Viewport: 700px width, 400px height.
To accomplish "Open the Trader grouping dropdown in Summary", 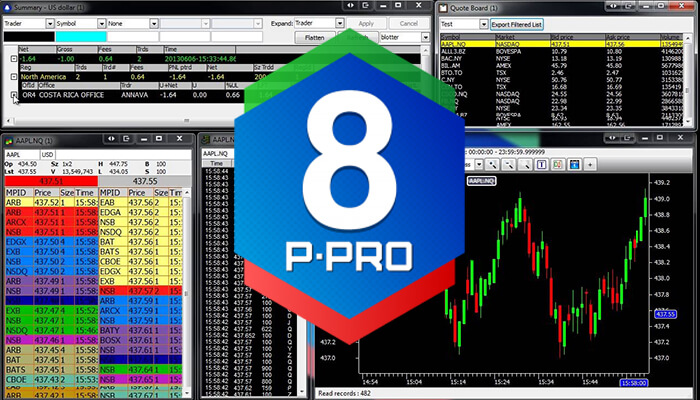I will coord(50,23).
